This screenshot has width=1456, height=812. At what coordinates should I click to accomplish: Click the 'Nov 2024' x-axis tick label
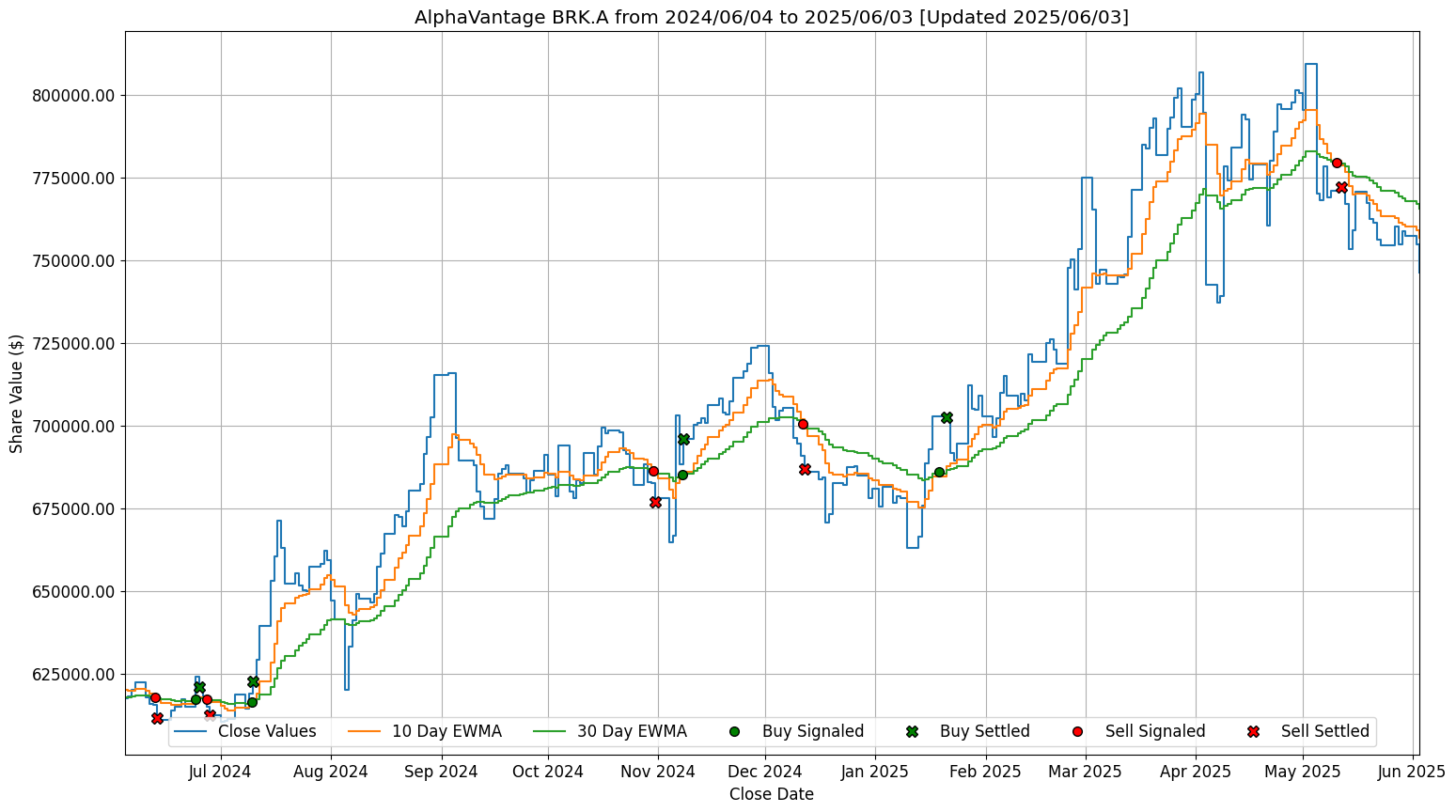point(659,772)
